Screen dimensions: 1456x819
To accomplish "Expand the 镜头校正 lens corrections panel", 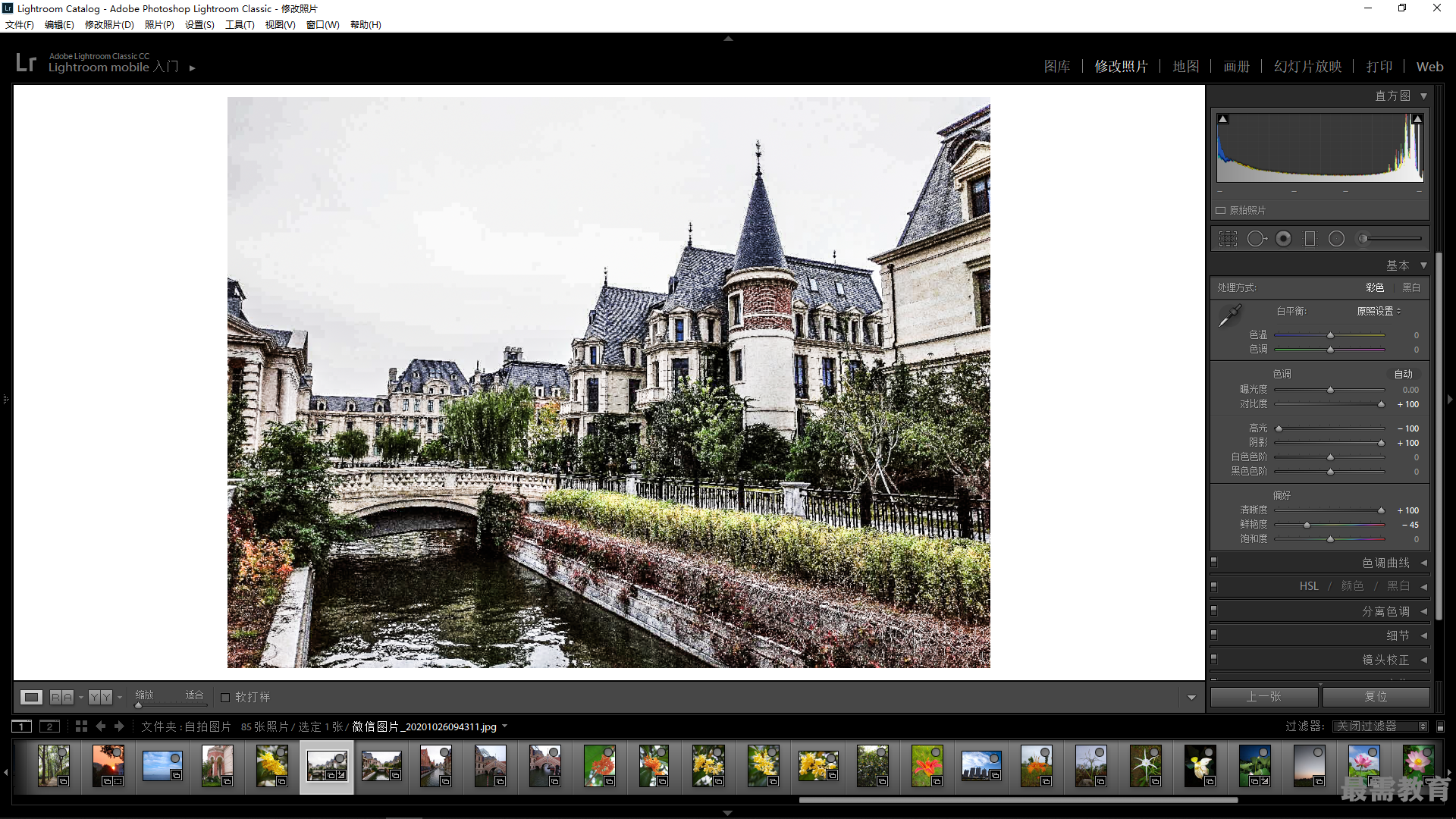I will [x=1423, y=660].
